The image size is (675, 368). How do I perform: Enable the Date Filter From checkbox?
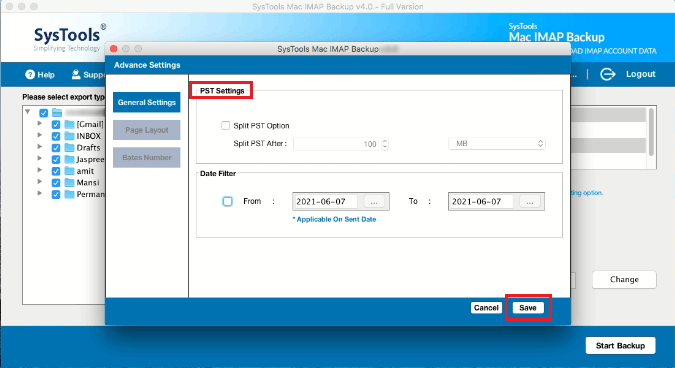pos(227,201)
